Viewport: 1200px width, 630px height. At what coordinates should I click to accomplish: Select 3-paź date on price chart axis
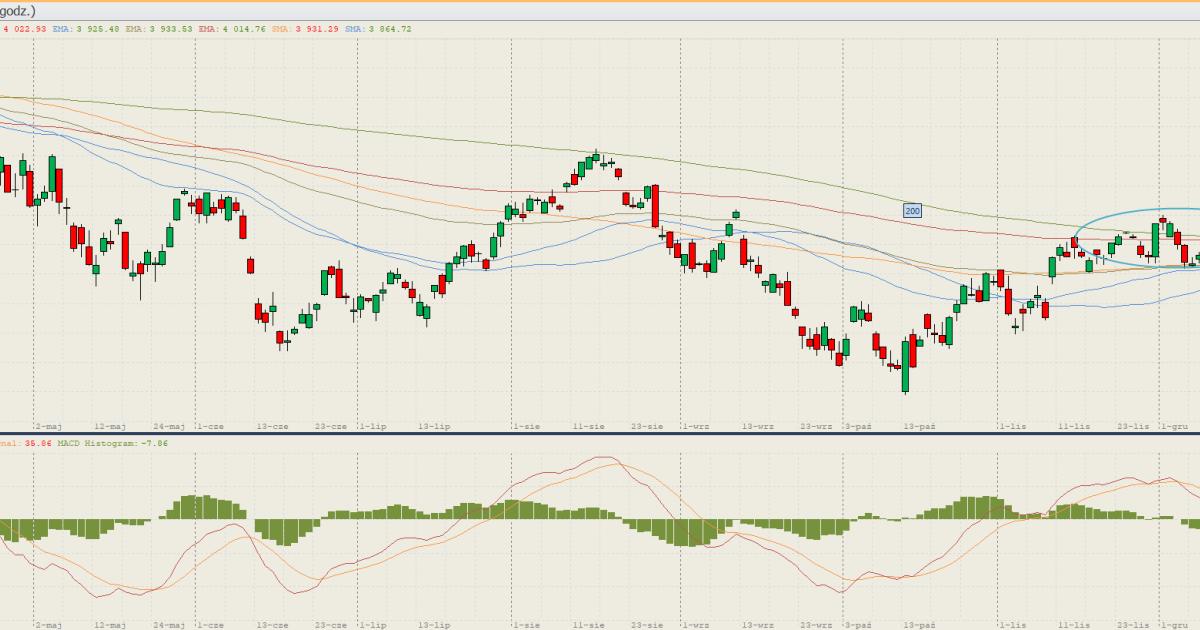(x=858, y=426)
